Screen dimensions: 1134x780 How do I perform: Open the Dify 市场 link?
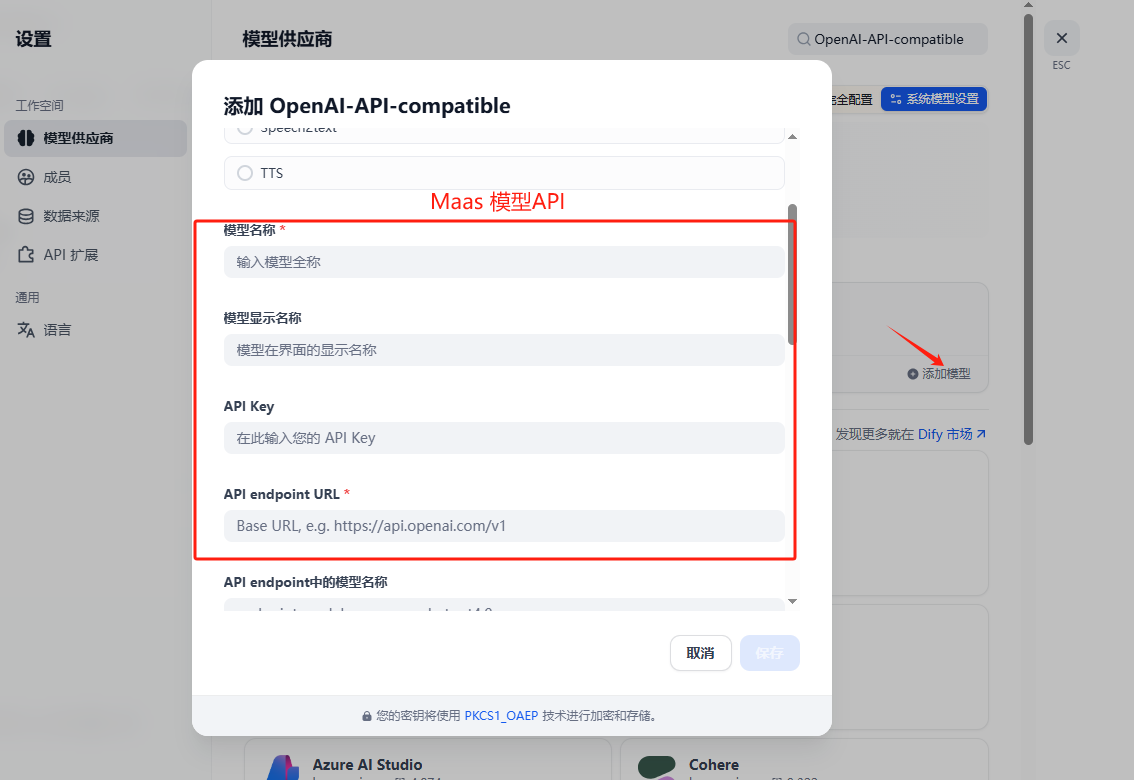(x=952, y=434)
